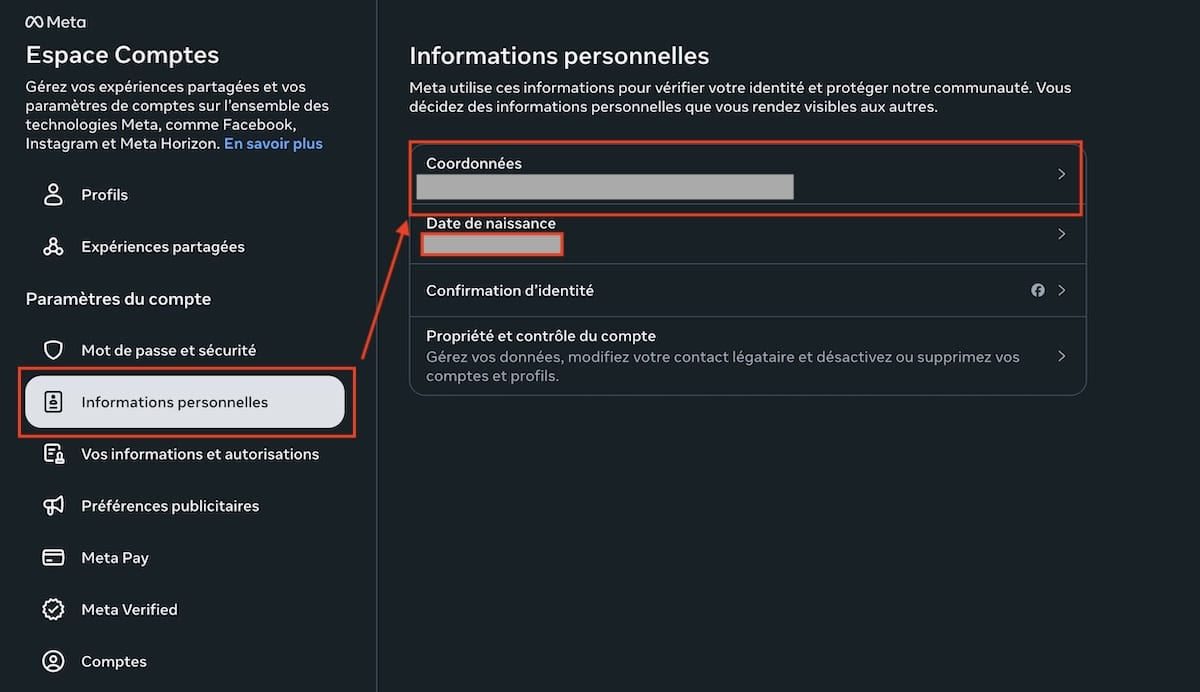Open Expériences partagées connected-nodes icon
This screenshot has height=692, width=1200.
click(53, 246)
